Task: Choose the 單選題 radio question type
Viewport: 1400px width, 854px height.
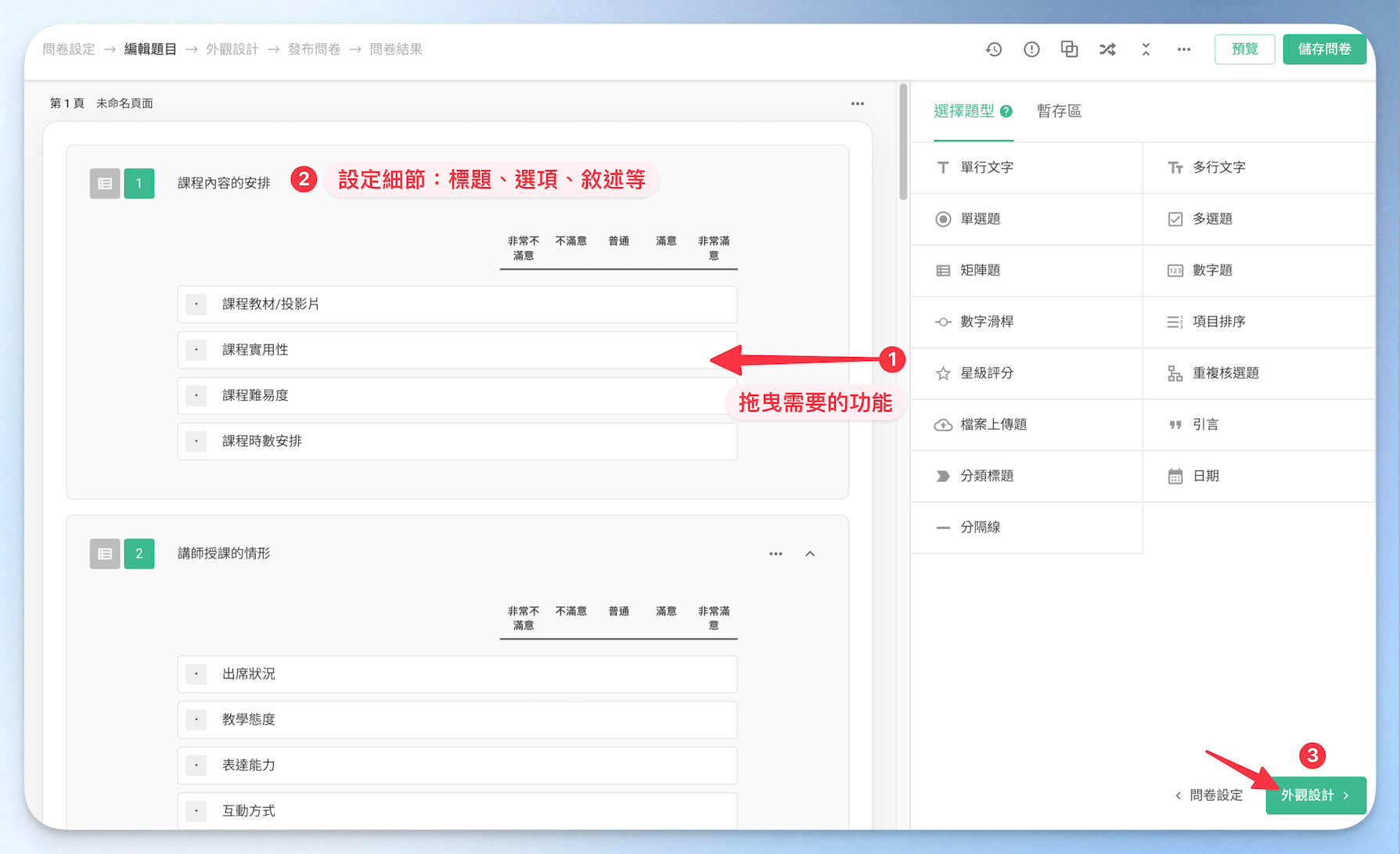Action: (x=1026, y=219)
